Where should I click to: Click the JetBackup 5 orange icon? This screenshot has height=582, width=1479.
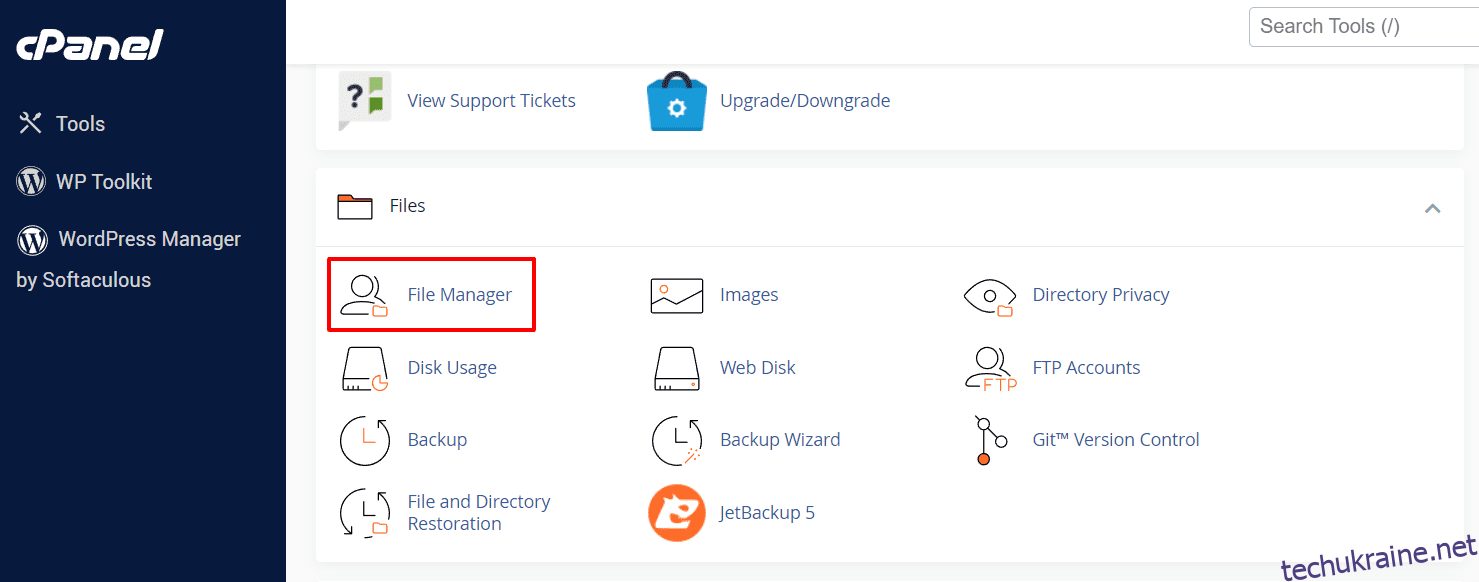click(x=677, y=513)
